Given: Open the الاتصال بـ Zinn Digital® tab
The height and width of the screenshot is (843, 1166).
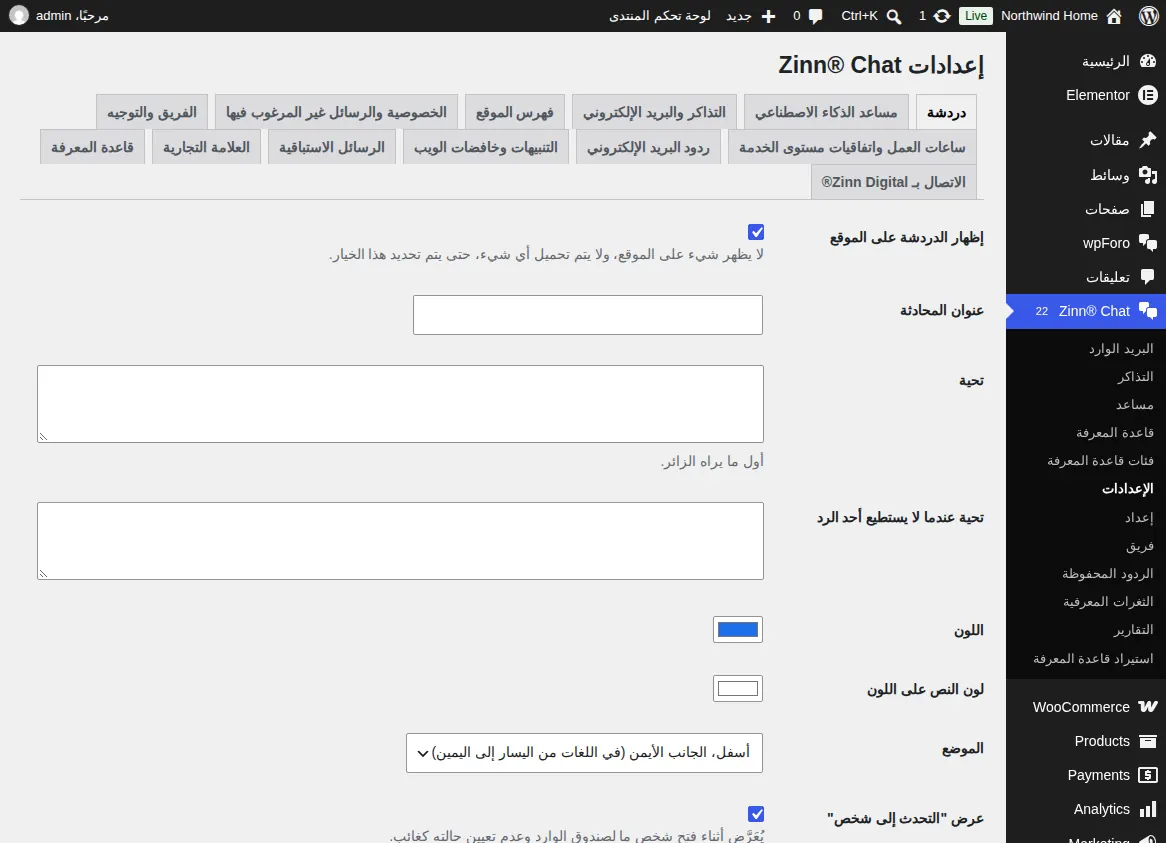Looking at the screenshot, I should click(x=893, y=182).
